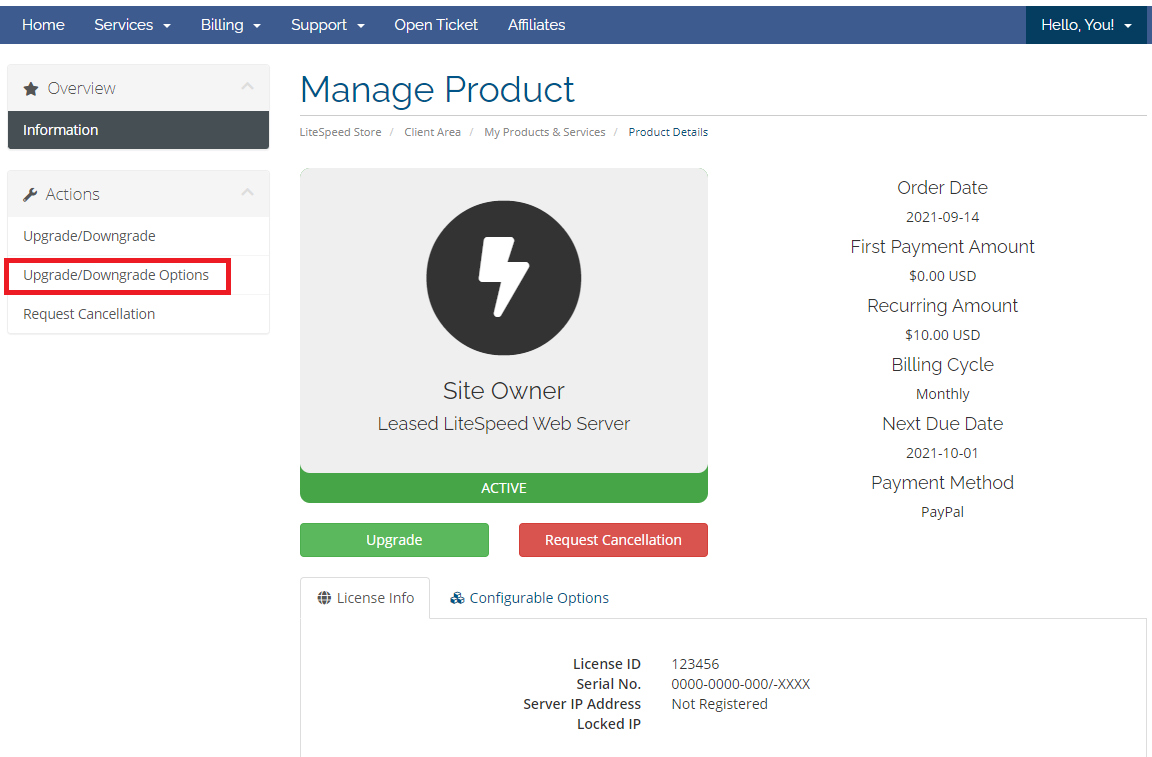
Task: Click the PayPal payment method value
Action: [943, 512]
